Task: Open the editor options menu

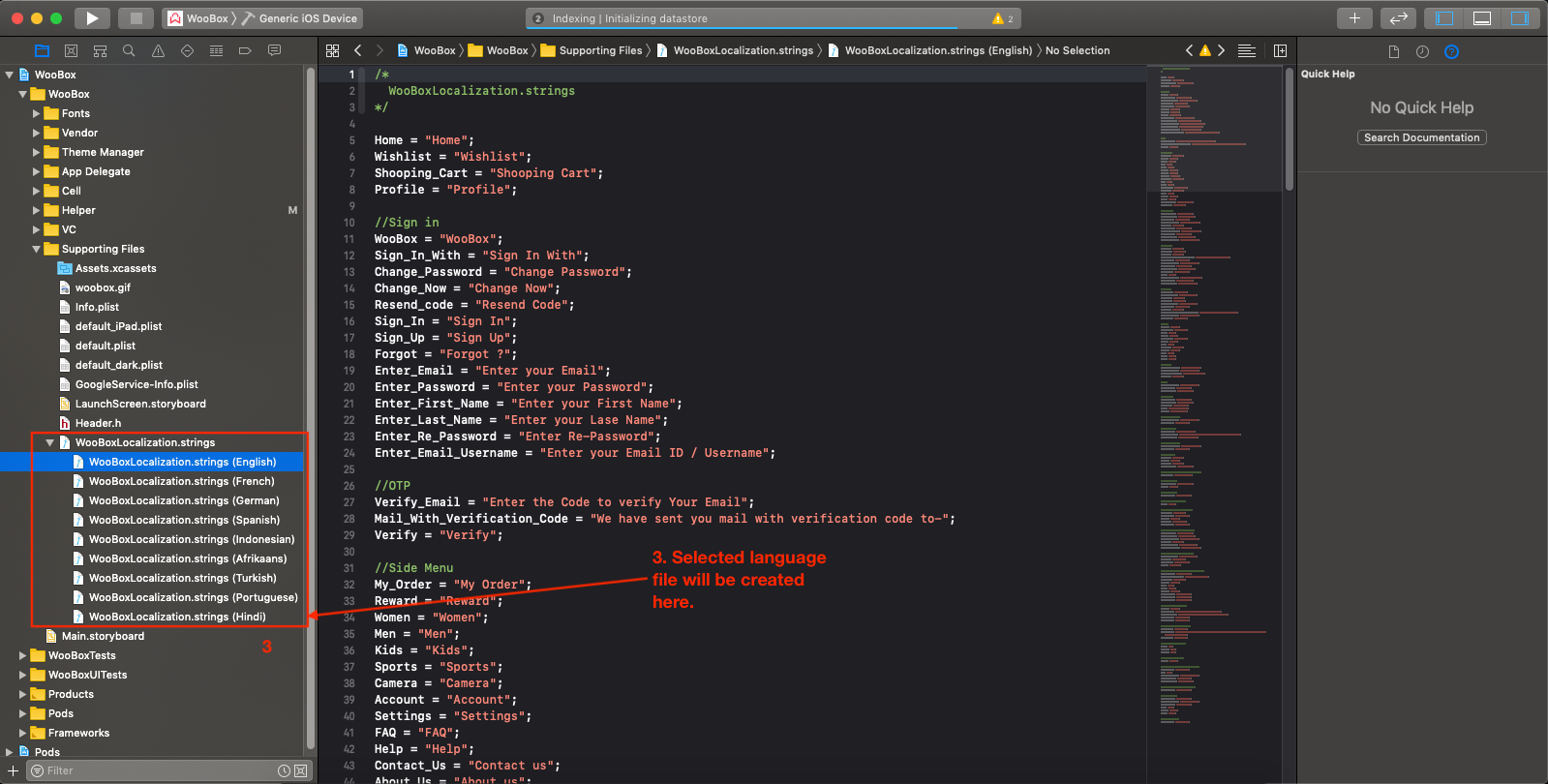Action: [1247, 50]
